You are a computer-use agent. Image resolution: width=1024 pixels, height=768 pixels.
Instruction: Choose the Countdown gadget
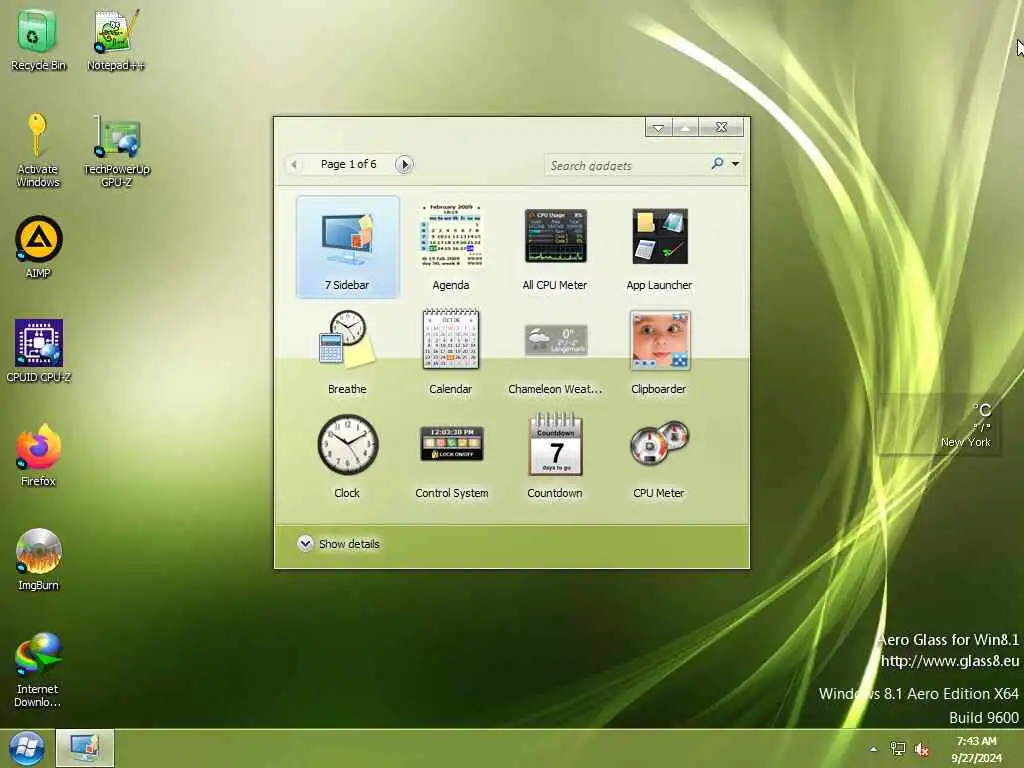(555, 456)
